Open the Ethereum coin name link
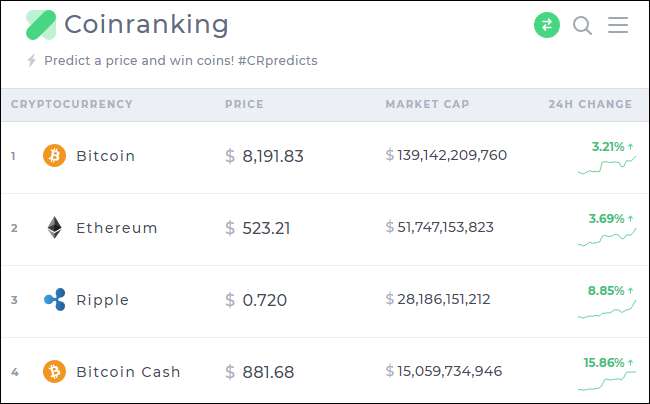 pos(117,228)
